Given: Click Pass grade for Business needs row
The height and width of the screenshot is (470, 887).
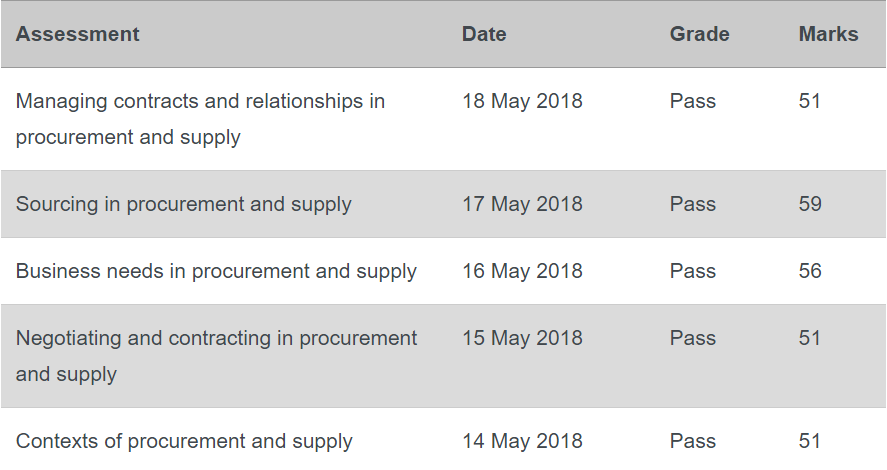Looking at the screenshot, I should (x=692, y=271).
